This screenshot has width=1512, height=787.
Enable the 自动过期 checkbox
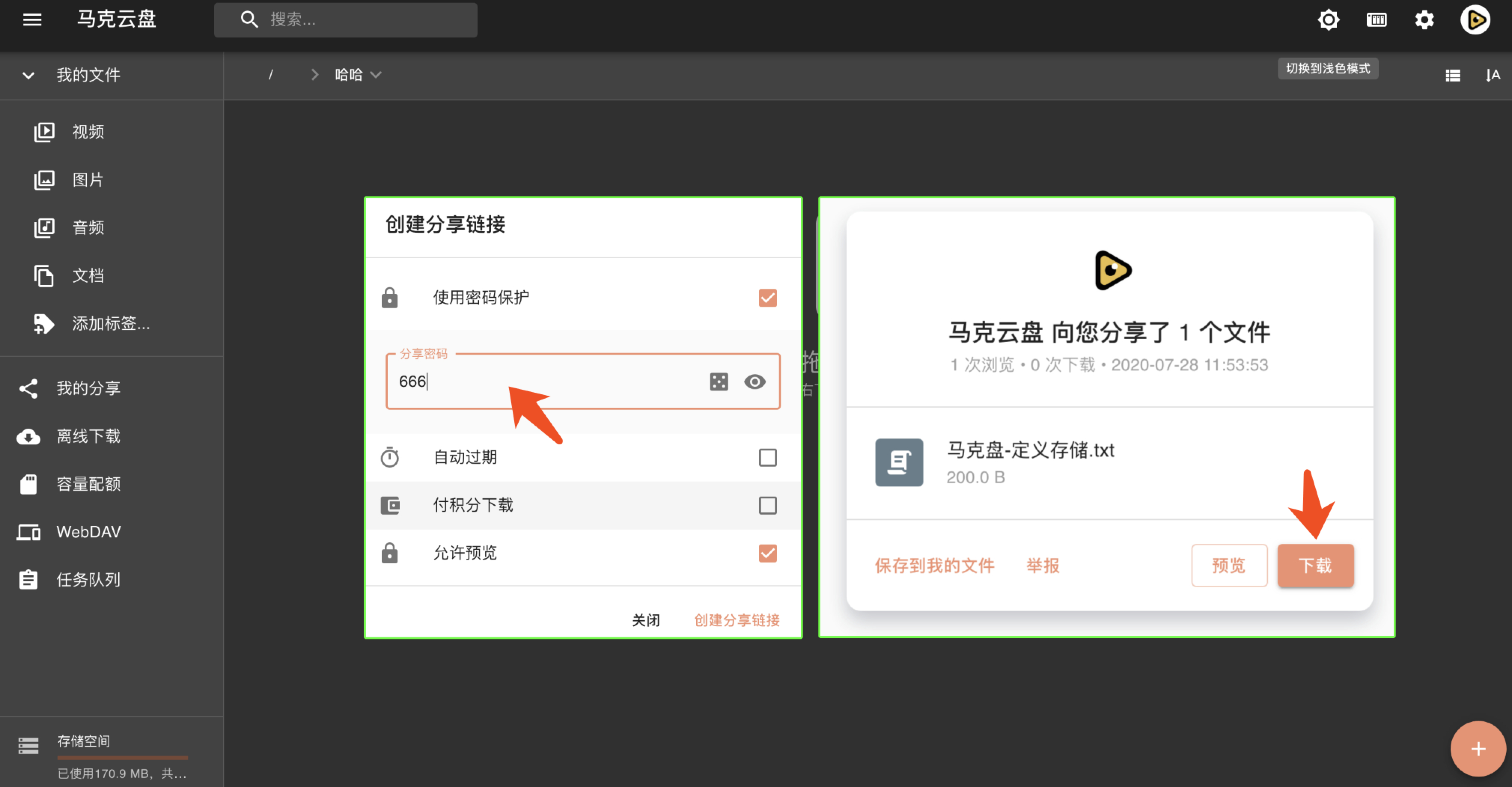click(767, 457)
